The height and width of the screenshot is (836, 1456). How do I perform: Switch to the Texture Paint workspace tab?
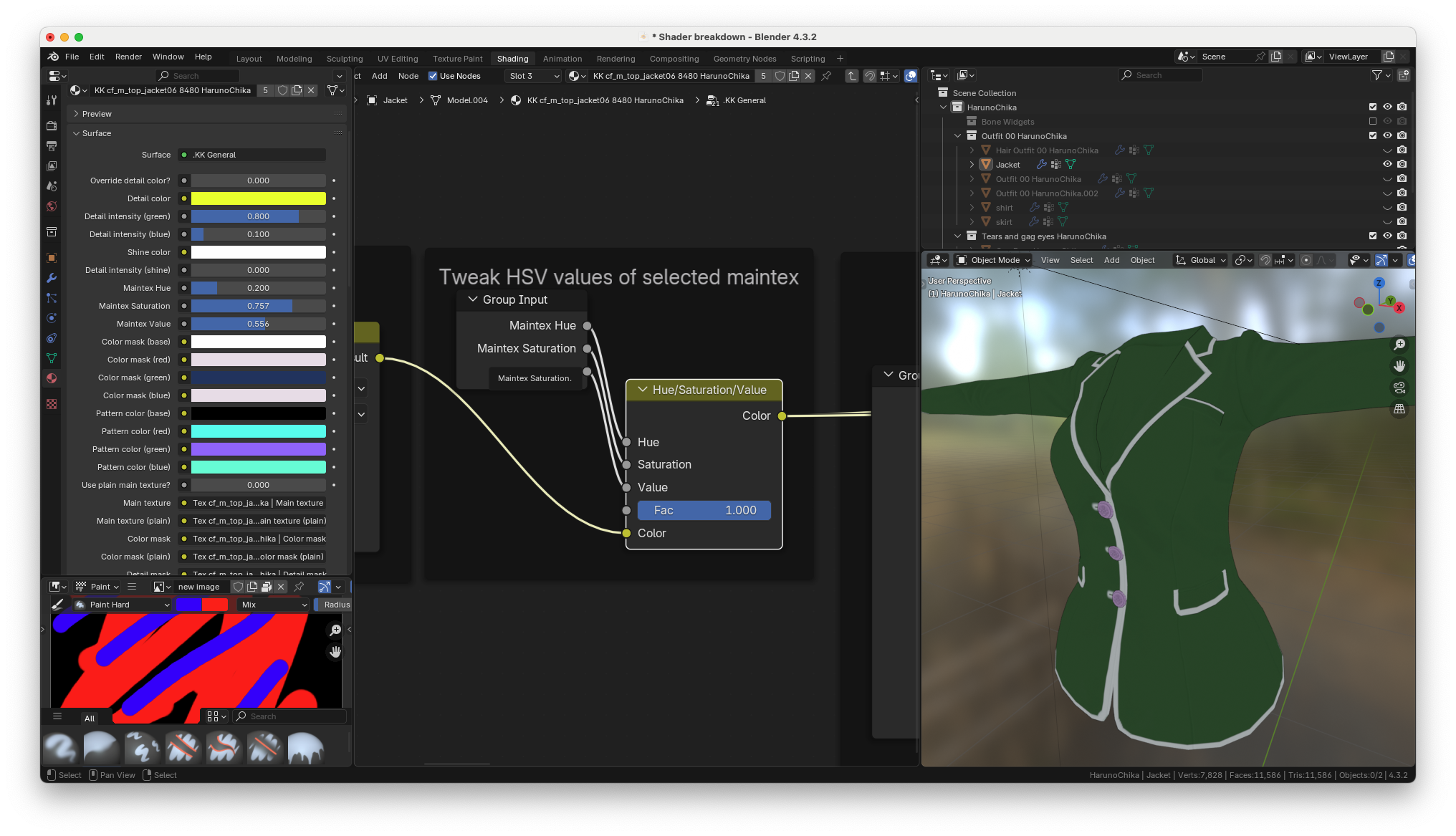(x=457, y=59)
